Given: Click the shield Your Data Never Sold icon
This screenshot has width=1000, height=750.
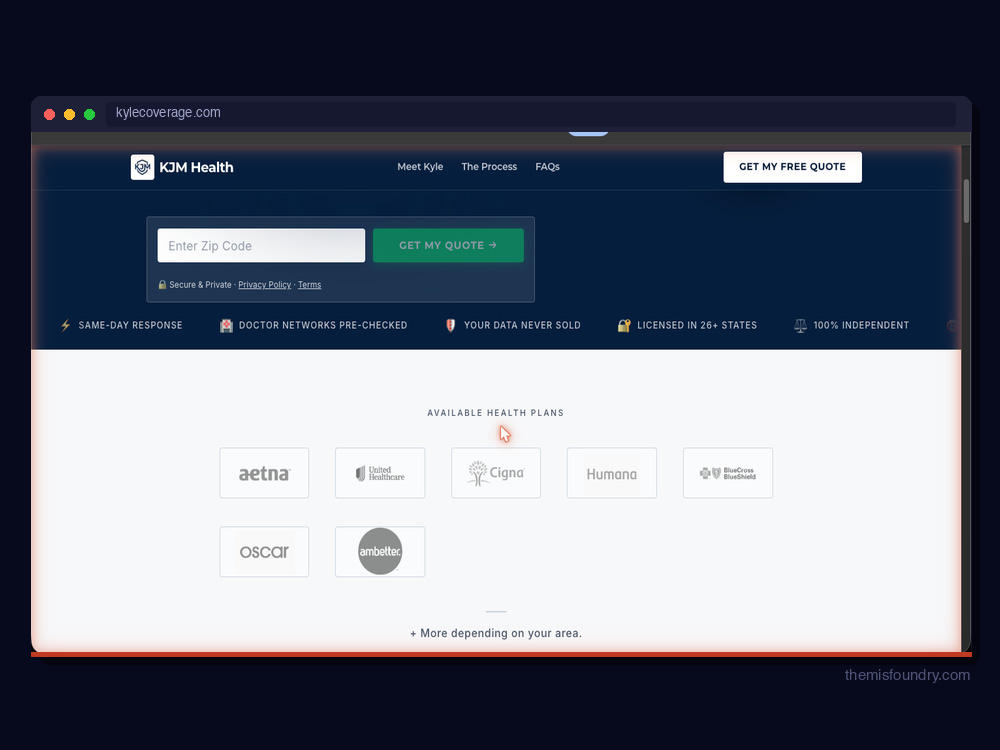Looking at the screenshot, I should 450,325.
